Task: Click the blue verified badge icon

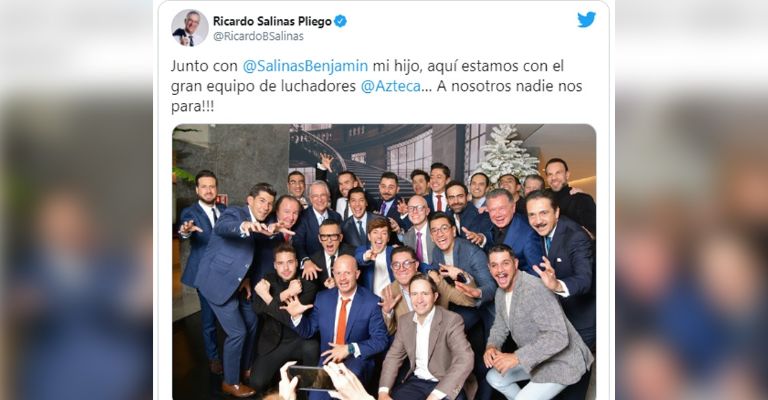Action: tap(340, 21)
